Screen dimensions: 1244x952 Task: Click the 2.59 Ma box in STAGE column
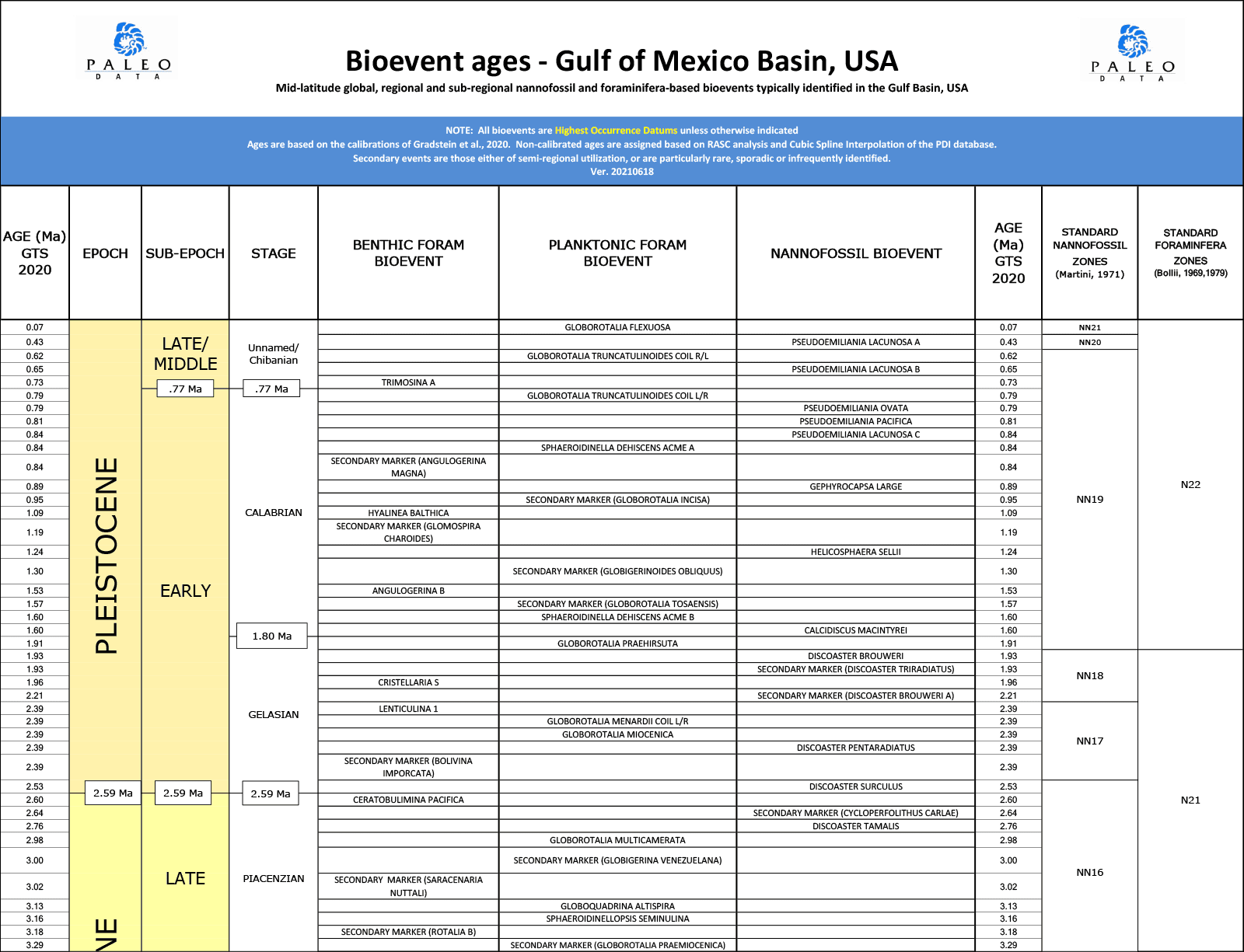(x=271, y=793)
